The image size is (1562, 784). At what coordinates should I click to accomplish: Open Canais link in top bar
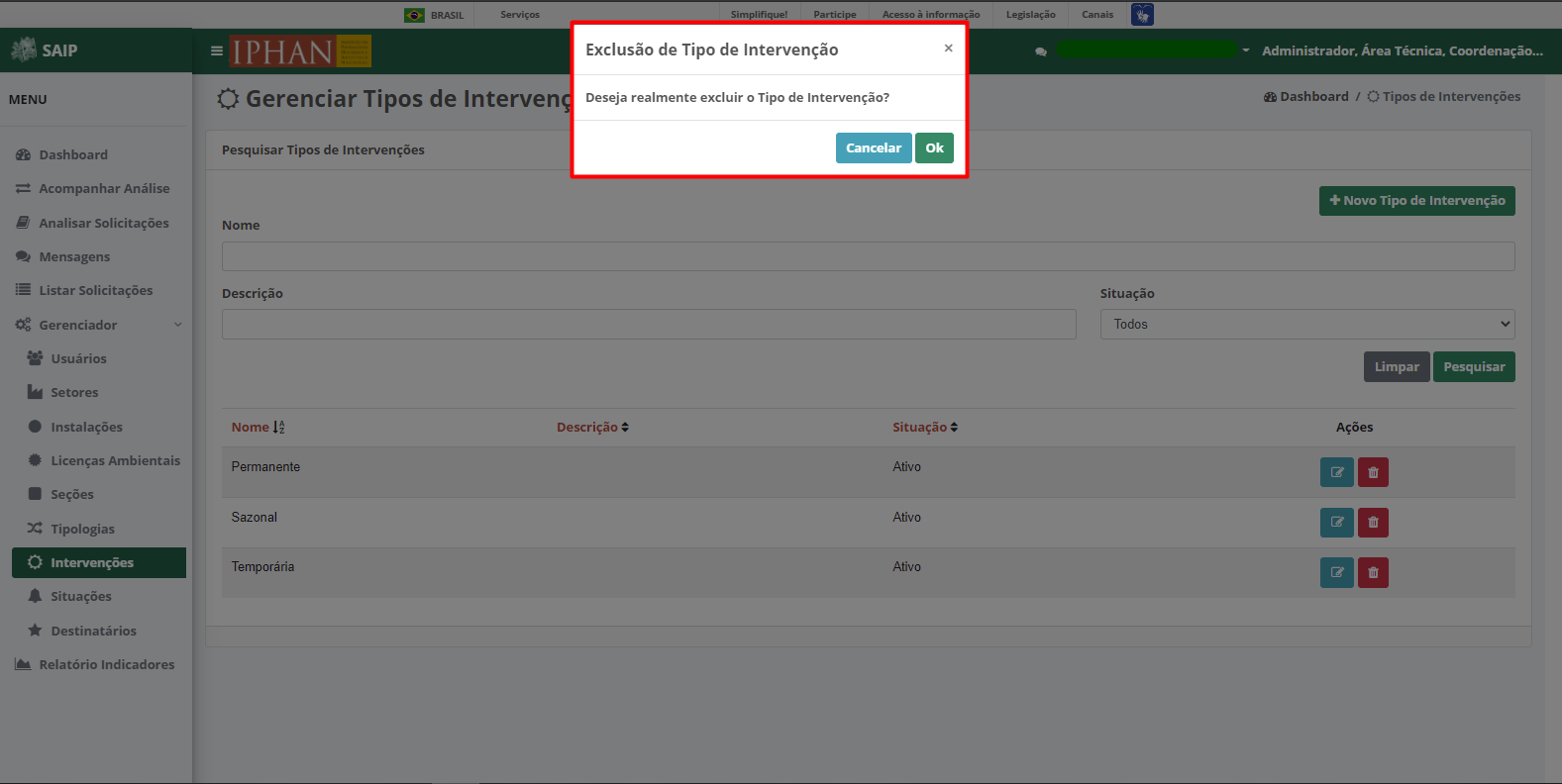tap(1097, 15)
